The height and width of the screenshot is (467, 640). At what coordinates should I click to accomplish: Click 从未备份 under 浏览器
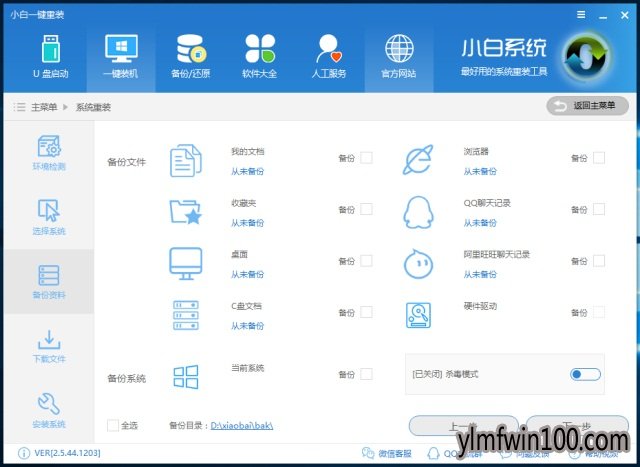click(x=480, y=171)
